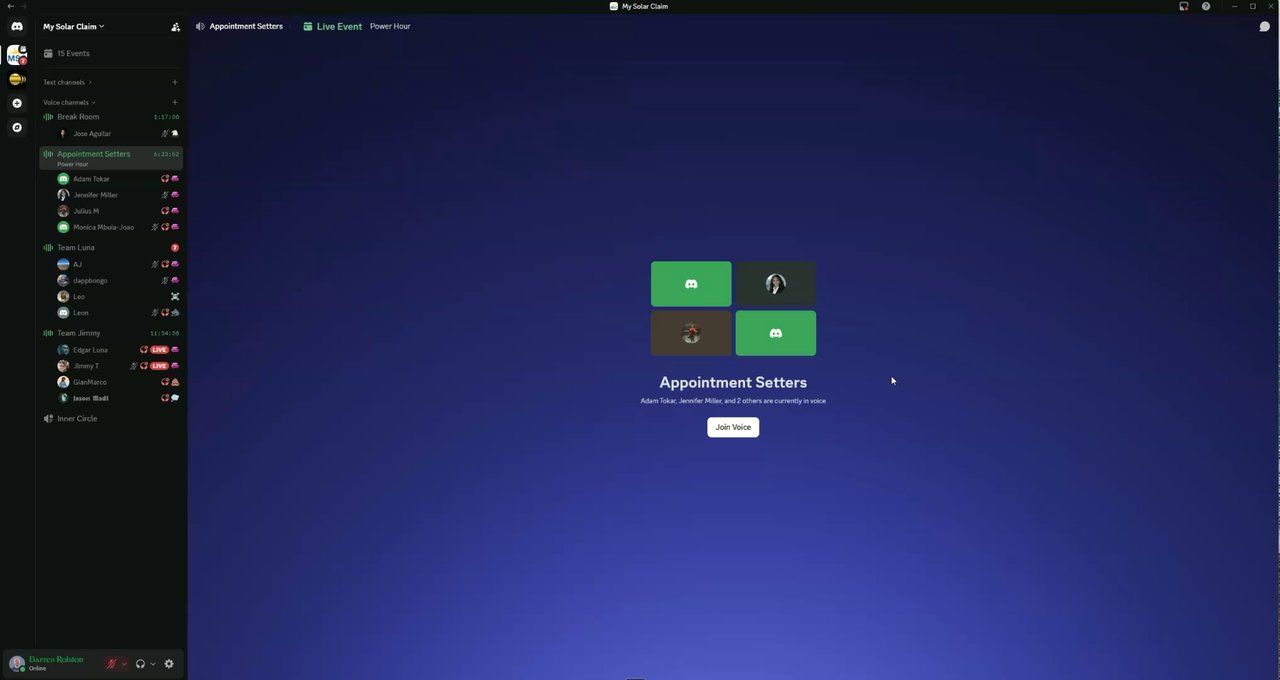This screenshot has height=680, width=1280.
Task: Open the Help question mark icon
Action: (1206, 6)
